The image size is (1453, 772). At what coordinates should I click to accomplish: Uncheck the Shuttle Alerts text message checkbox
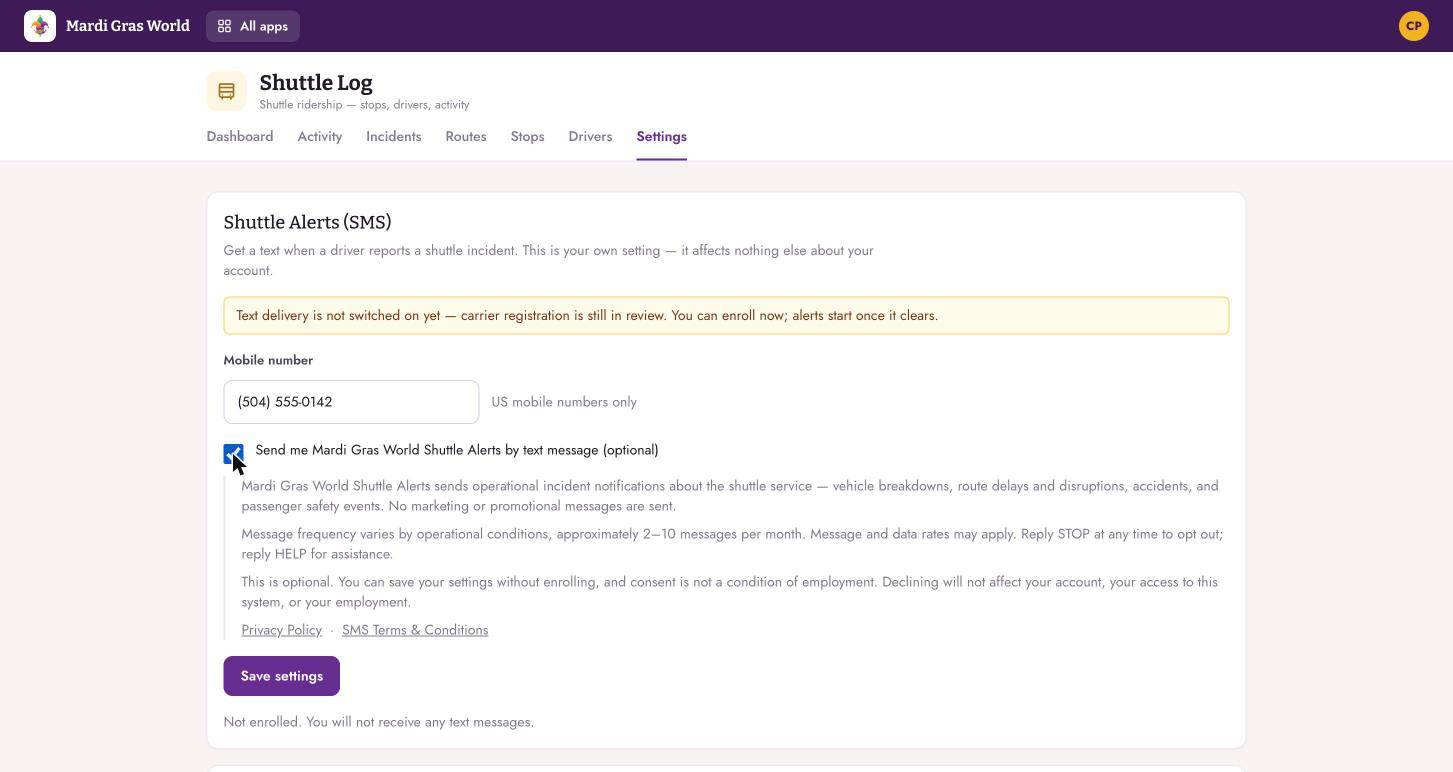(x=233, y=454)
